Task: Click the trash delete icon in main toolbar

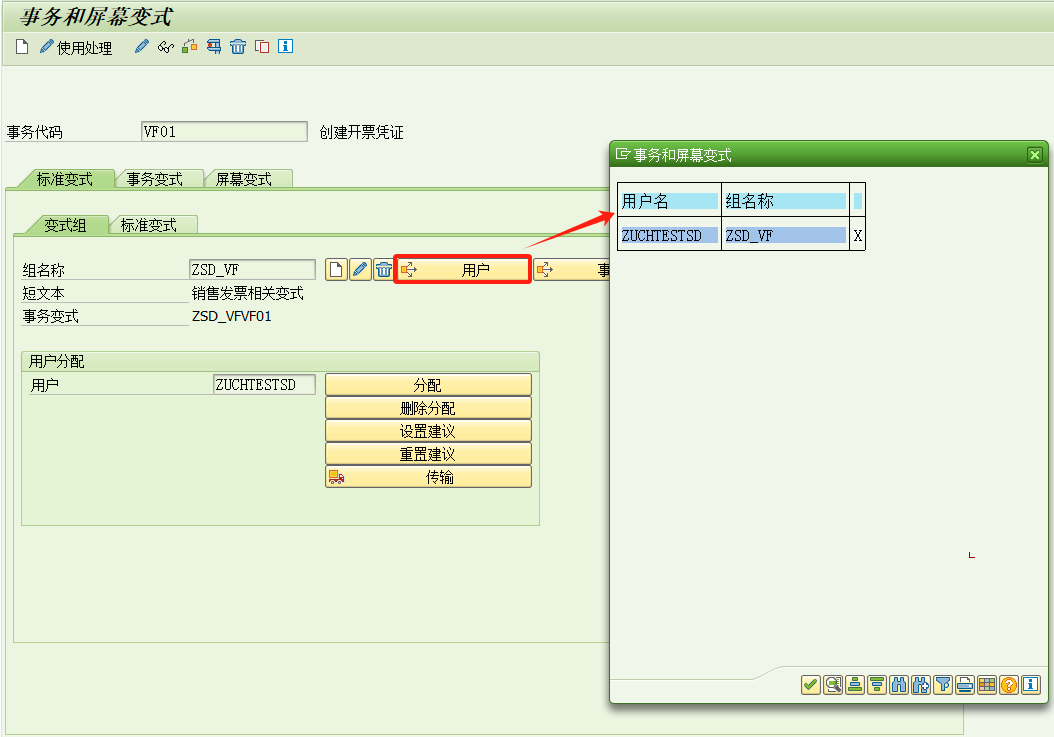Action: point(238,46)
